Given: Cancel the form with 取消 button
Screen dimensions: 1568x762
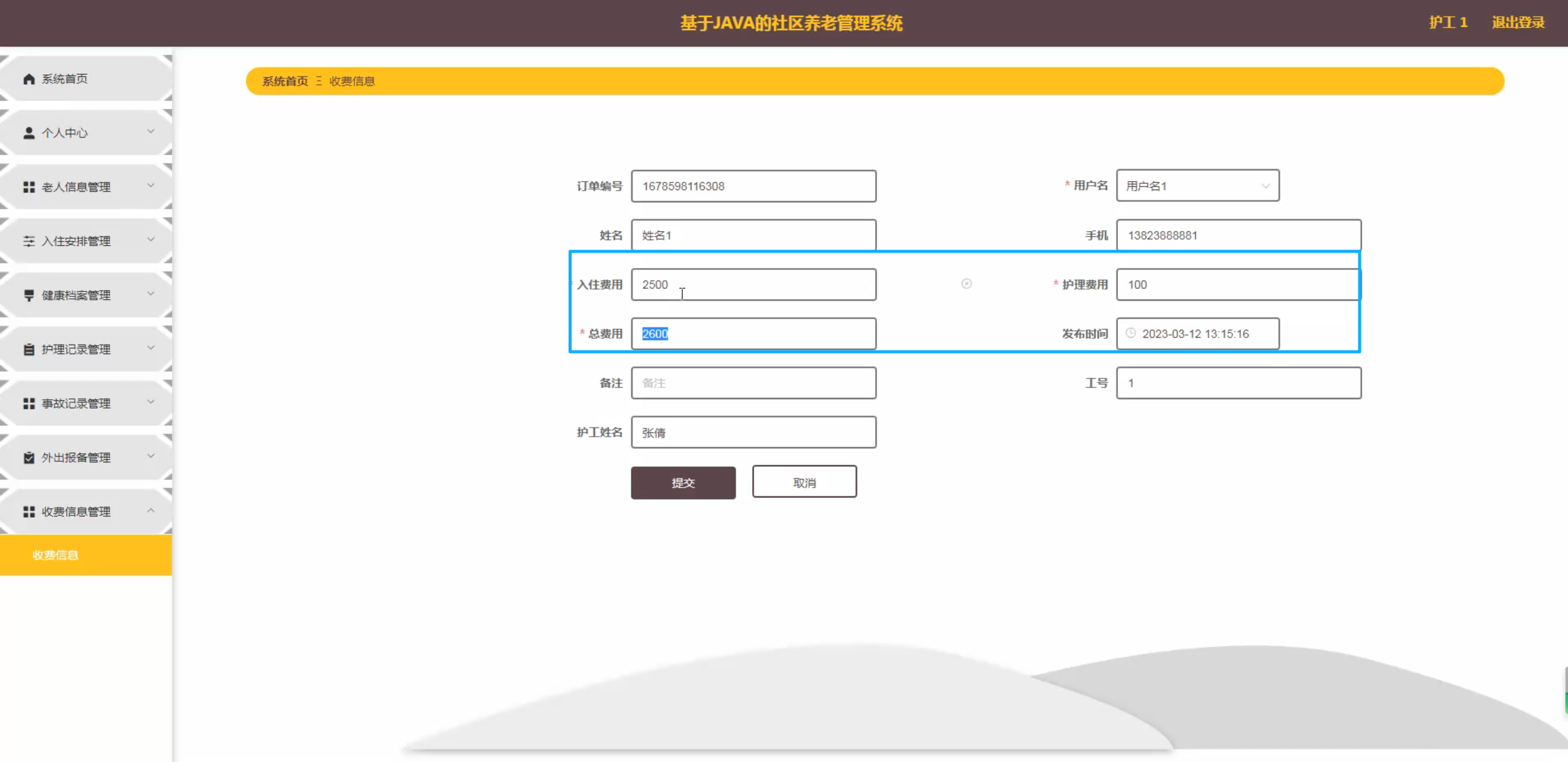Looking at the screenshot, I should 804,482.
